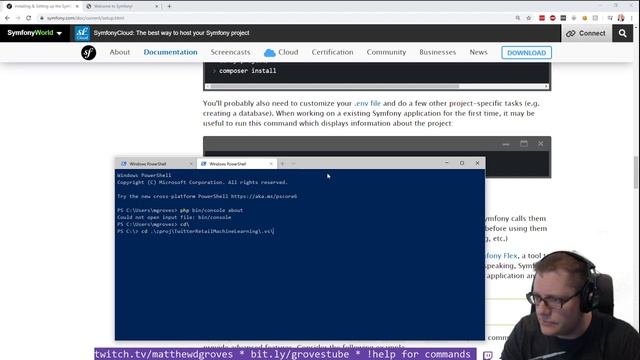Click the red stop-sign extension icon

point(553,18)
